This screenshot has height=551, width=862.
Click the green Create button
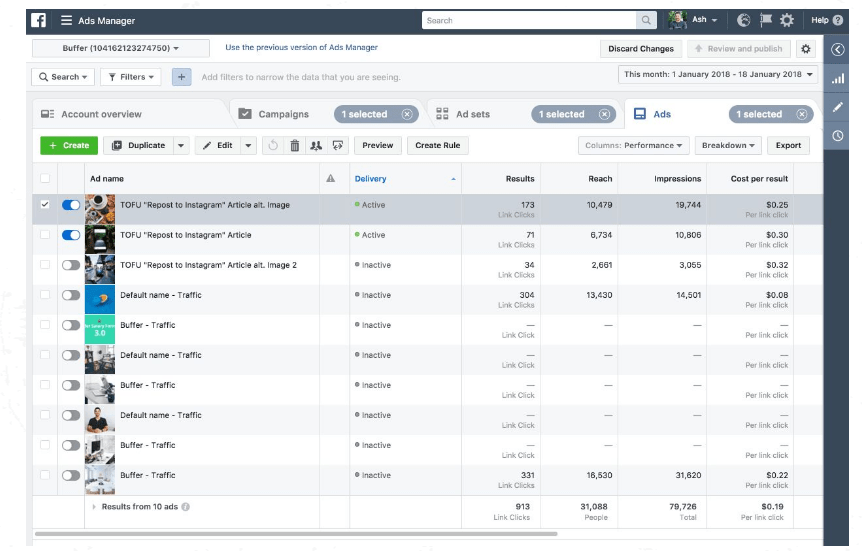point(69,146)
